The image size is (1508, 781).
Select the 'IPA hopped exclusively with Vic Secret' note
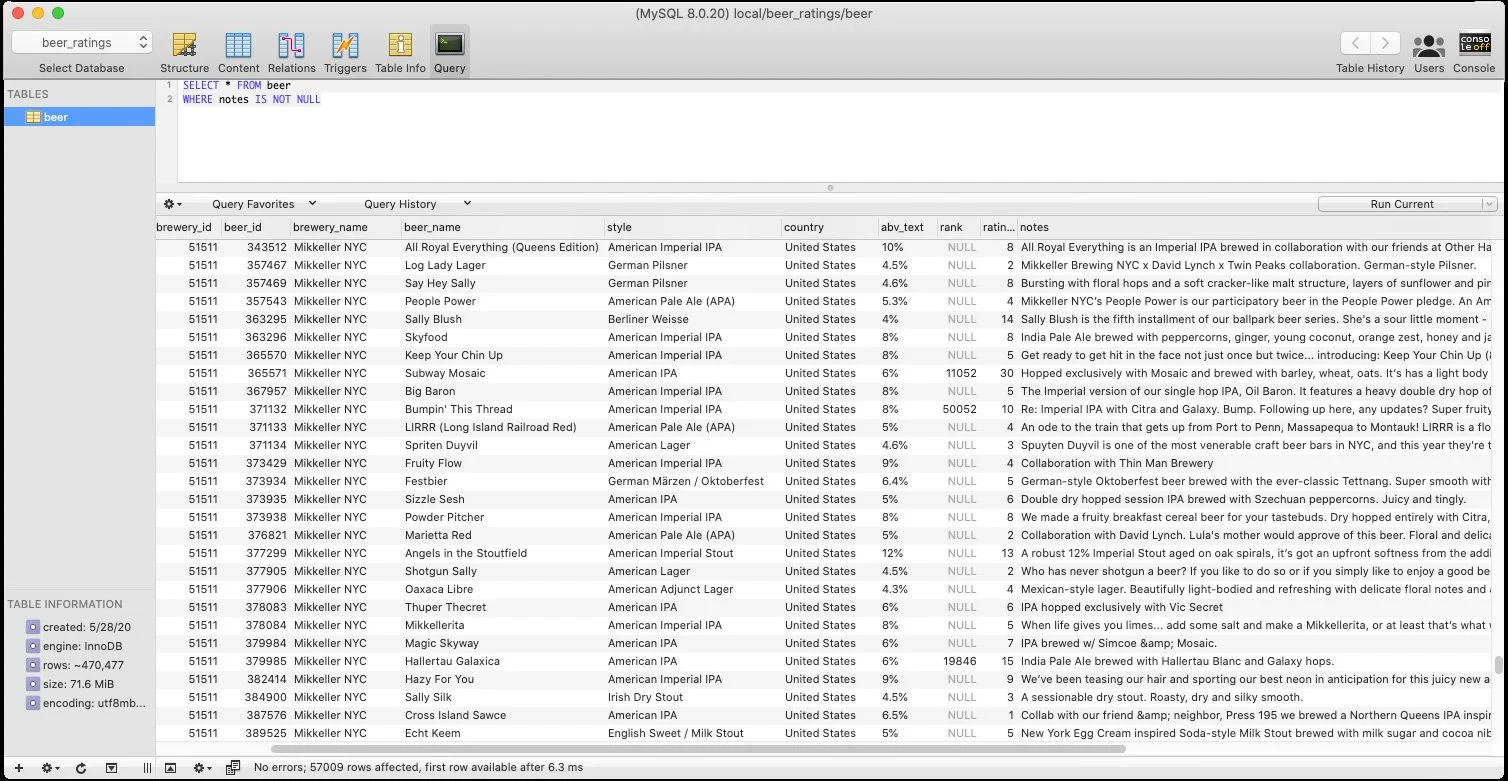click(1122, 607)
